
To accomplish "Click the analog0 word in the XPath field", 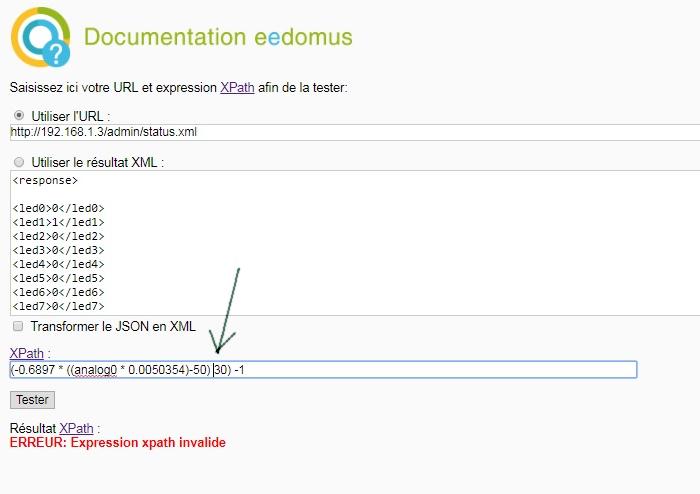I will pos(95,370).
